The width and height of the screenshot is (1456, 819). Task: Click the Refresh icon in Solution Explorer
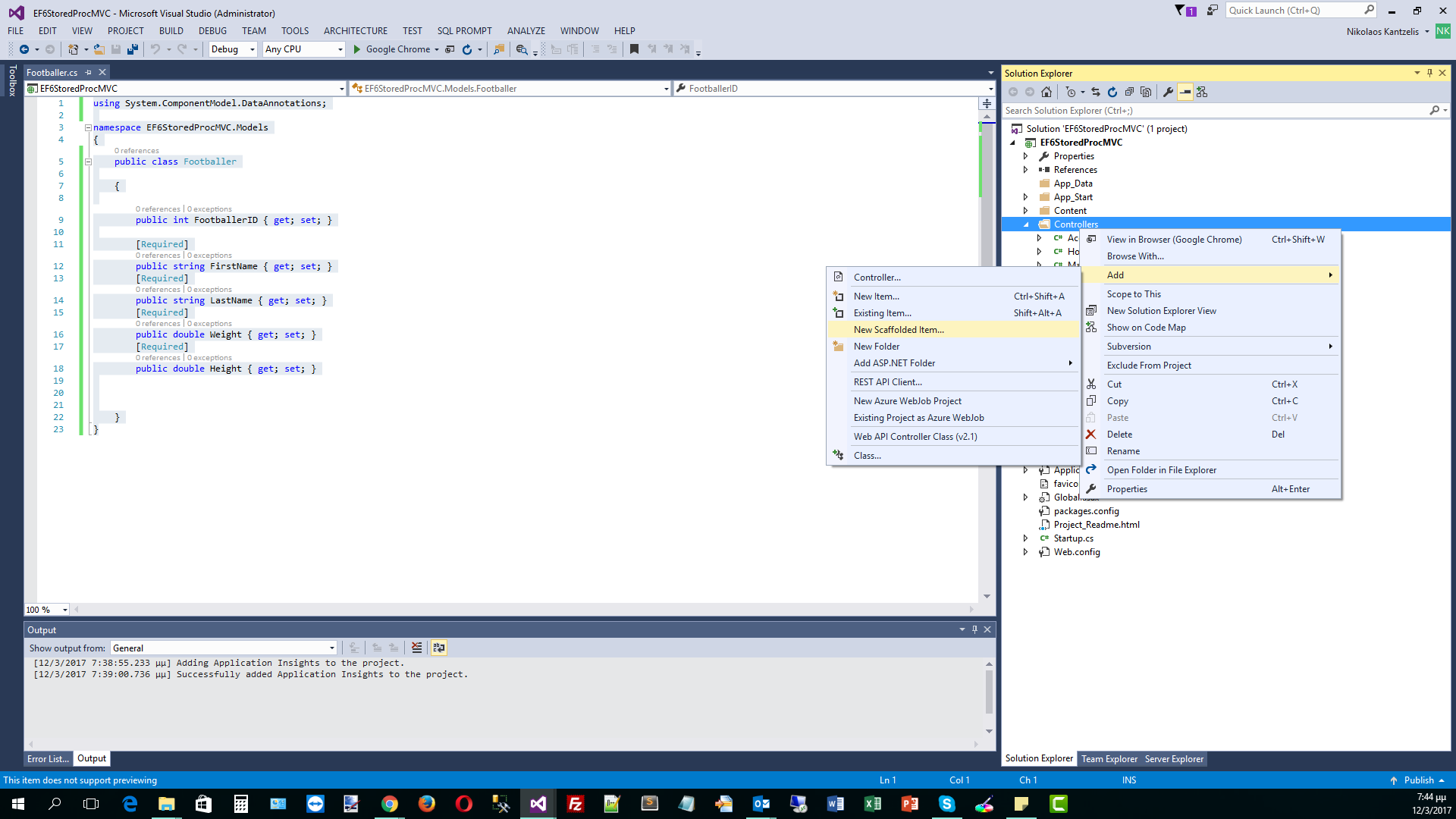click(x=1112, y=92)
